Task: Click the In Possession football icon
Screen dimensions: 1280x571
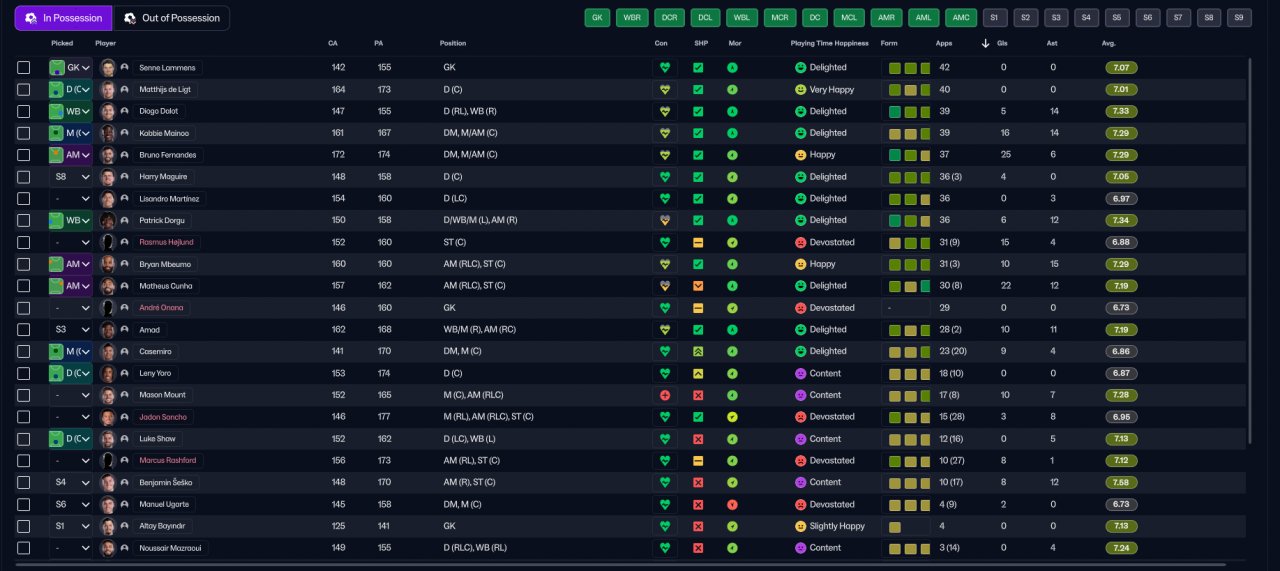Action: 31,18
